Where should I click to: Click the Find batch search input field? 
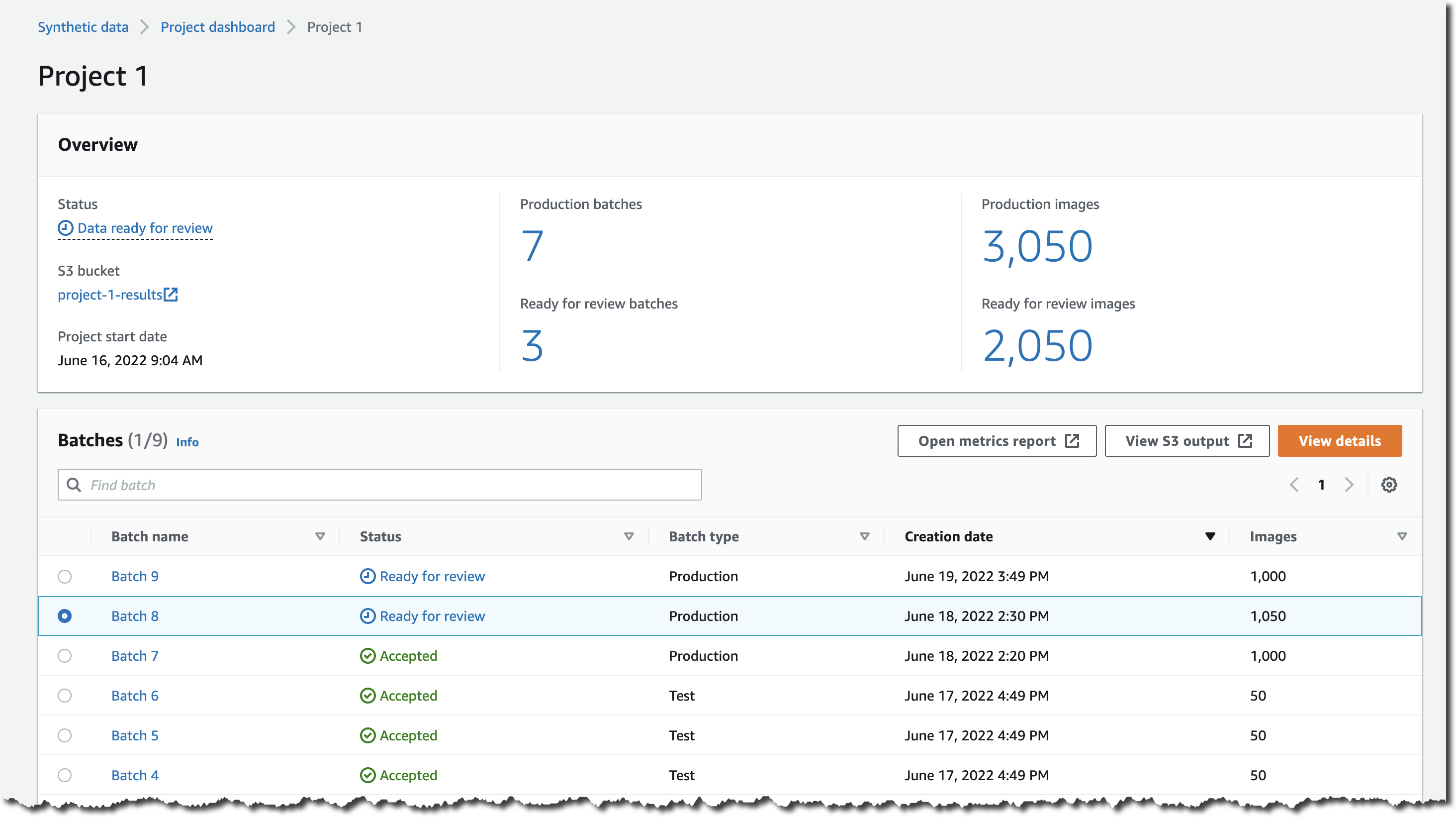tap(380, 485)
